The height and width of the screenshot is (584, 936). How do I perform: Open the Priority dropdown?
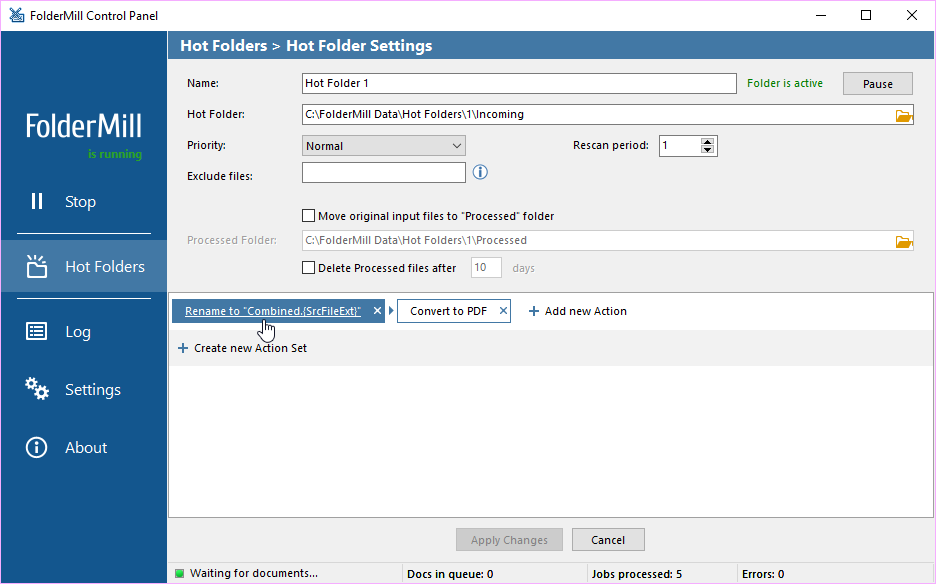pos(384,146)
